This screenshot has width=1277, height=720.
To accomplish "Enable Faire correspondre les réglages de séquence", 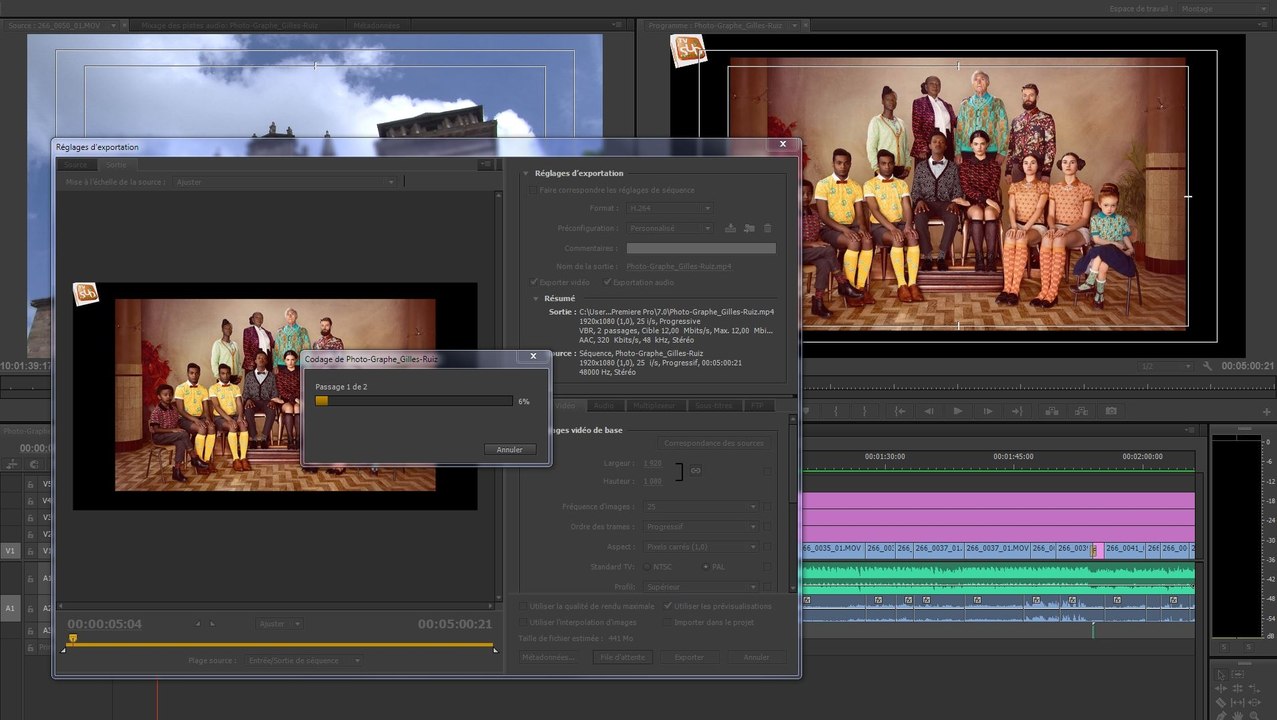I will click(532, 190).
